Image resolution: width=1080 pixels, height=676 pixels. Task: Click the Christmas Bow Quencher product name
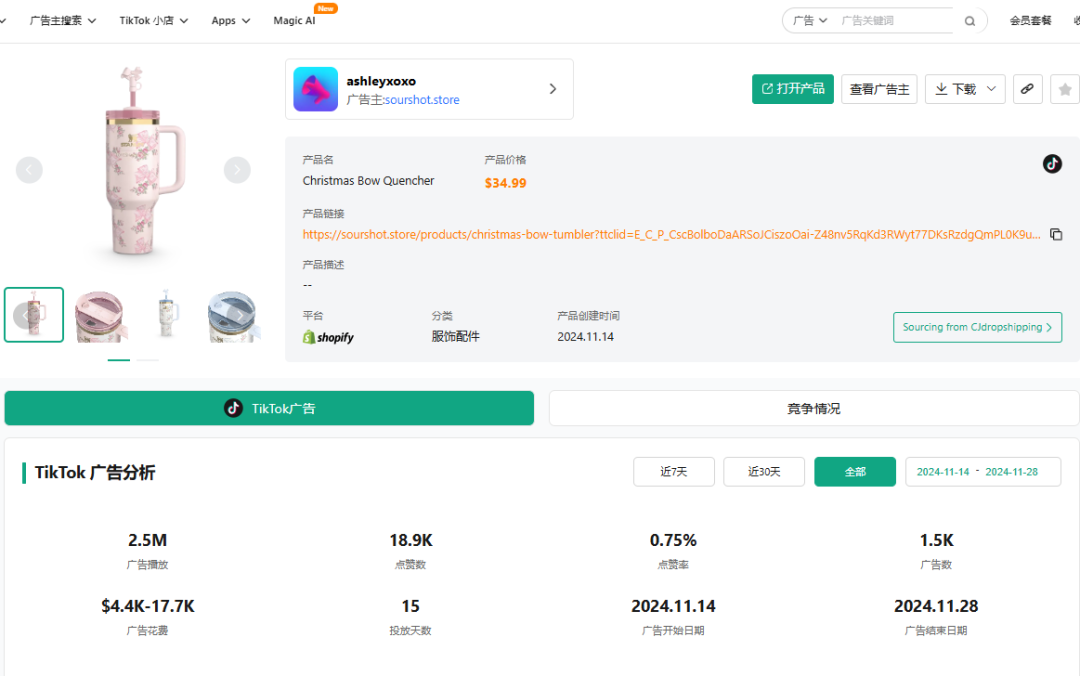[368, 181]
